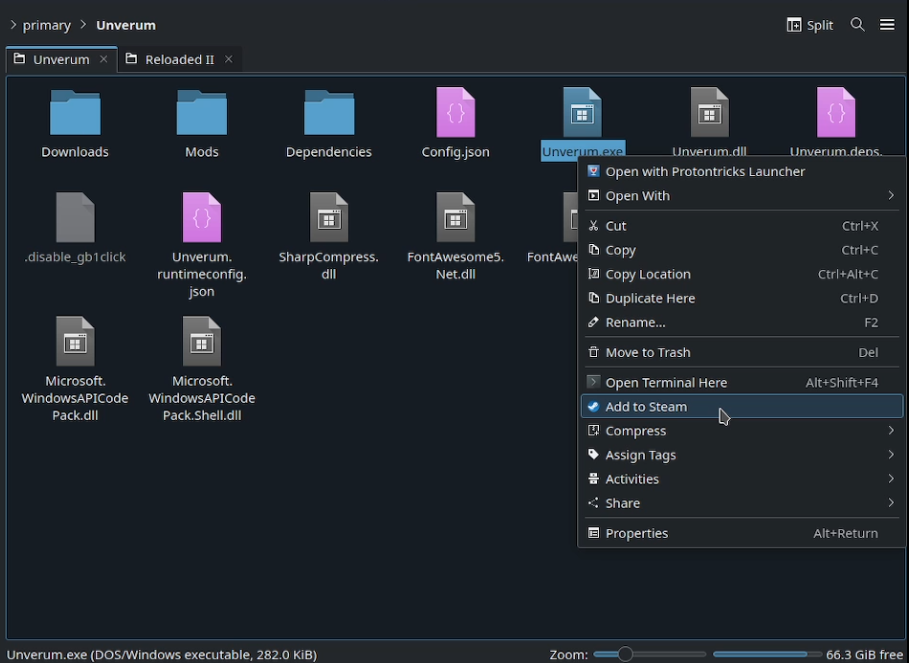909x663 pixels.
Task: Expand the Assign Tags submenu
Action: click(742, 455)
